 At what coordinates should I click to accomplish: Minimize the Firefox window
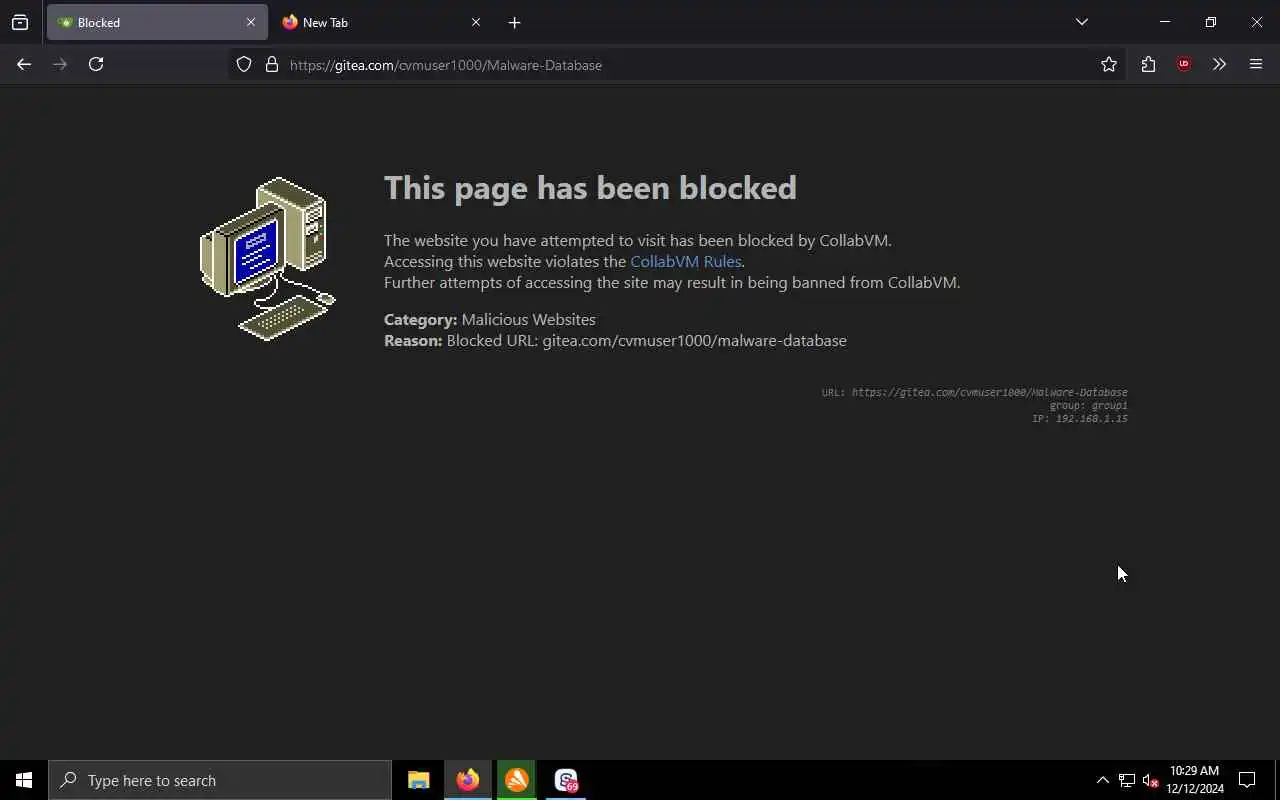[x=1164, y=22]
